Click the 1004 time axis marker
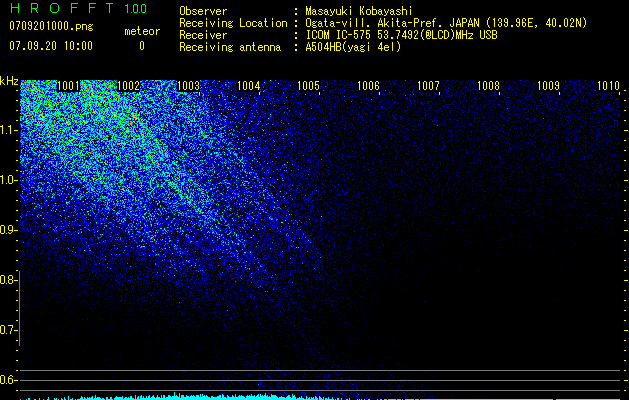This screenshot has width=629, height=400. click(248, 86)
